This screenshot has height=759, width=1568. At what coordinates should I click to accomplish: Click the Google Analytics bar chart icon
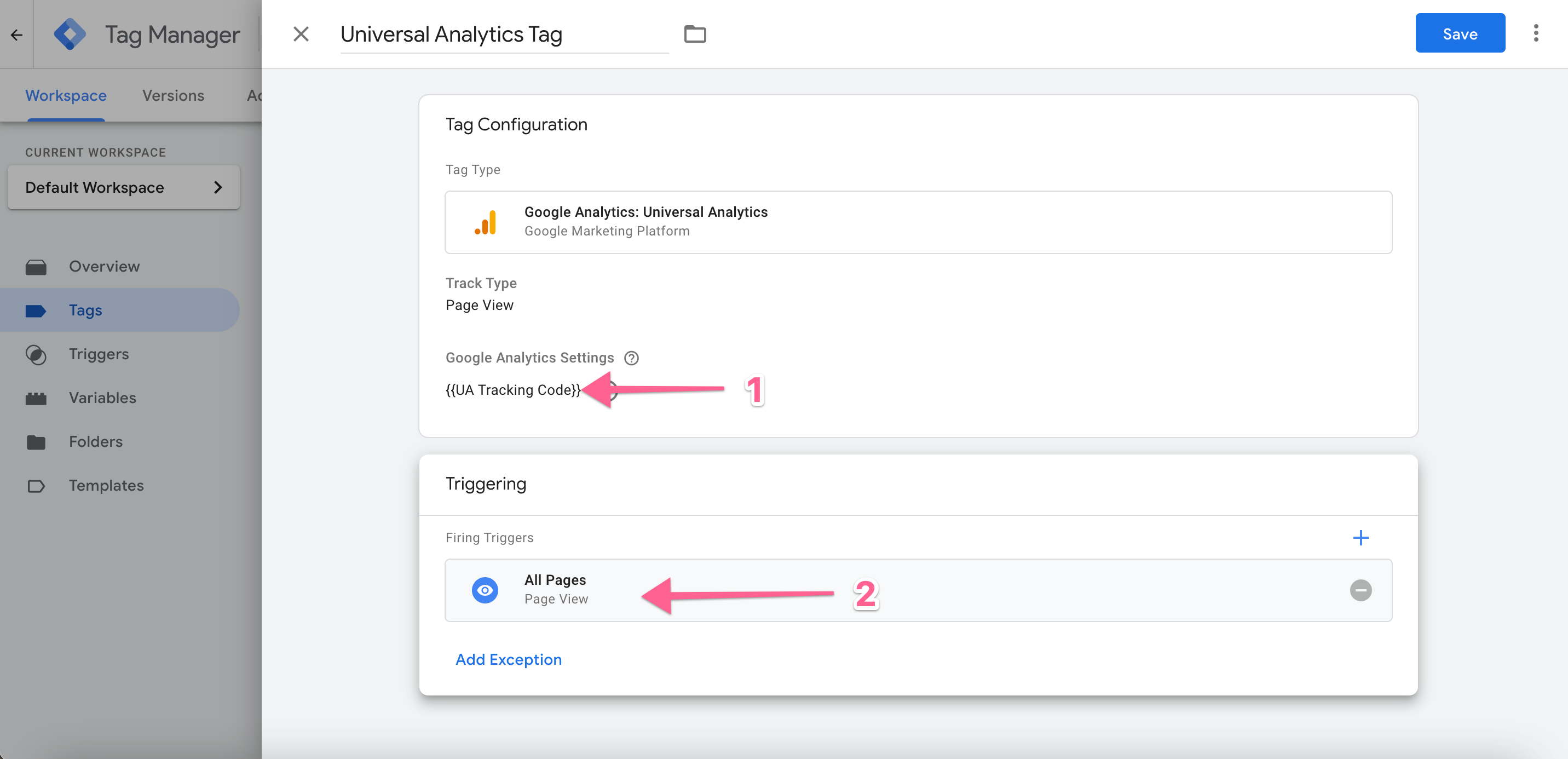click(485, 222)
